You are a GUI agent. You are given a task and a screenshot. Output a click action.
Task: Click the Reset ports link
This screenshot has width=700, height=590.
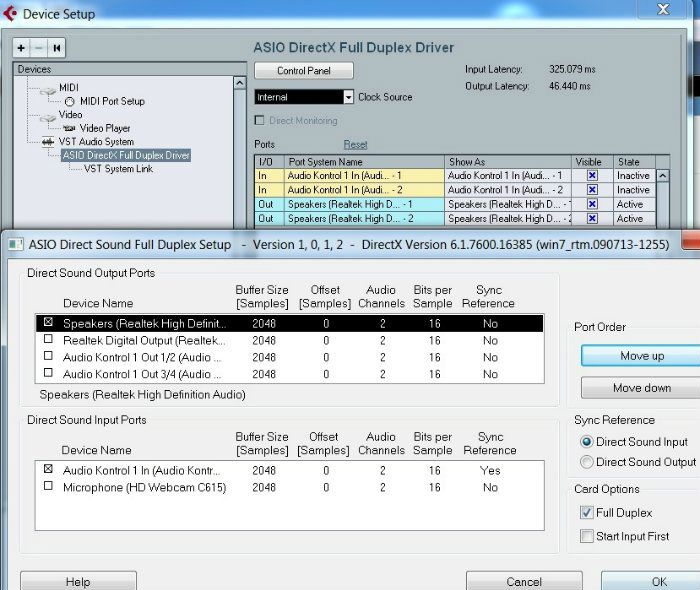tap(355, 145)
